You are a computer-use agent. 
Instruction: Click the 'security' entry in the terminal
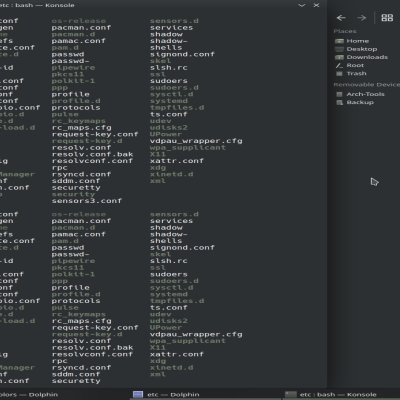pos(73,194)
